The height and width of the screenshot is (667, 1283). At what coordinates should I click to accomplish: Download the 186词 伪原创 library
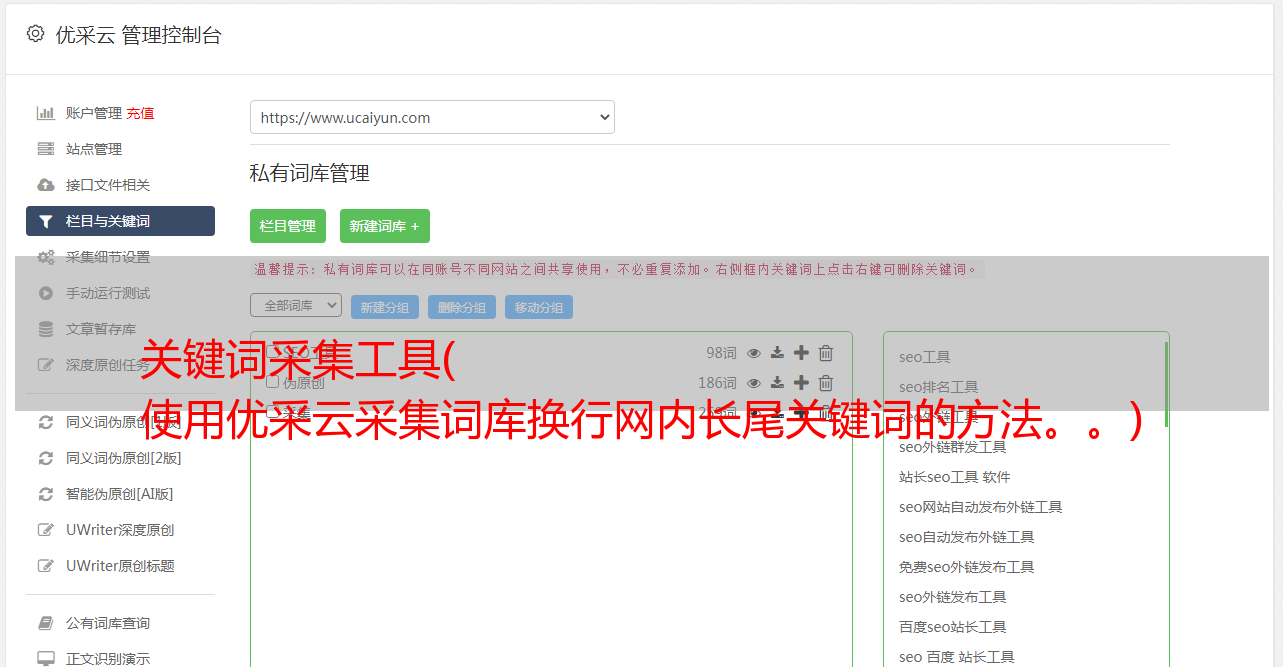(777, 383)
